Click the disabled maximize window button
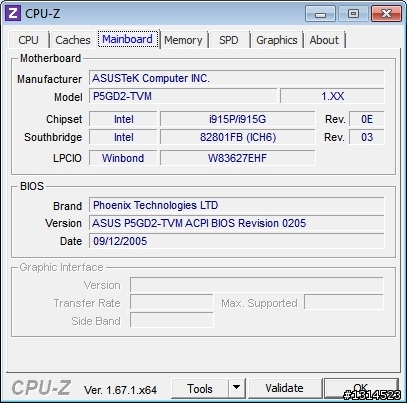407x403 pixels. (353, 14)
